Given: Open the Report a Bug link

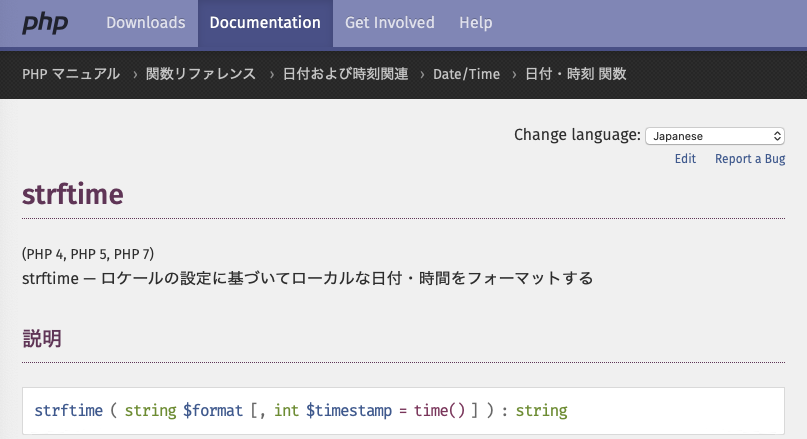Looking at the screenshot, I should (x=750, y=159).
